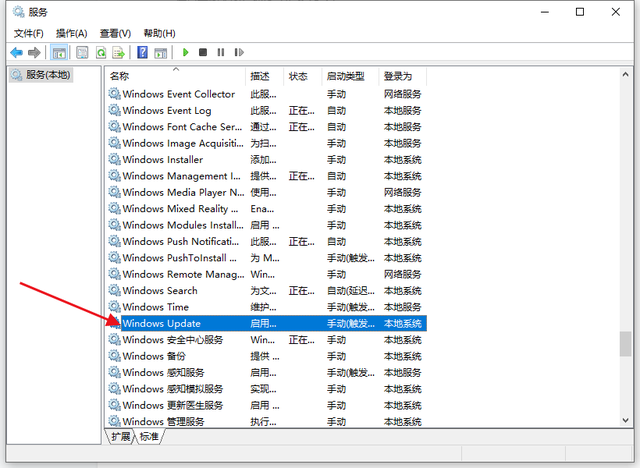Sort by the 状态 column header
The height and width of the screenshot is (468, 640).
tap(302, 76)
